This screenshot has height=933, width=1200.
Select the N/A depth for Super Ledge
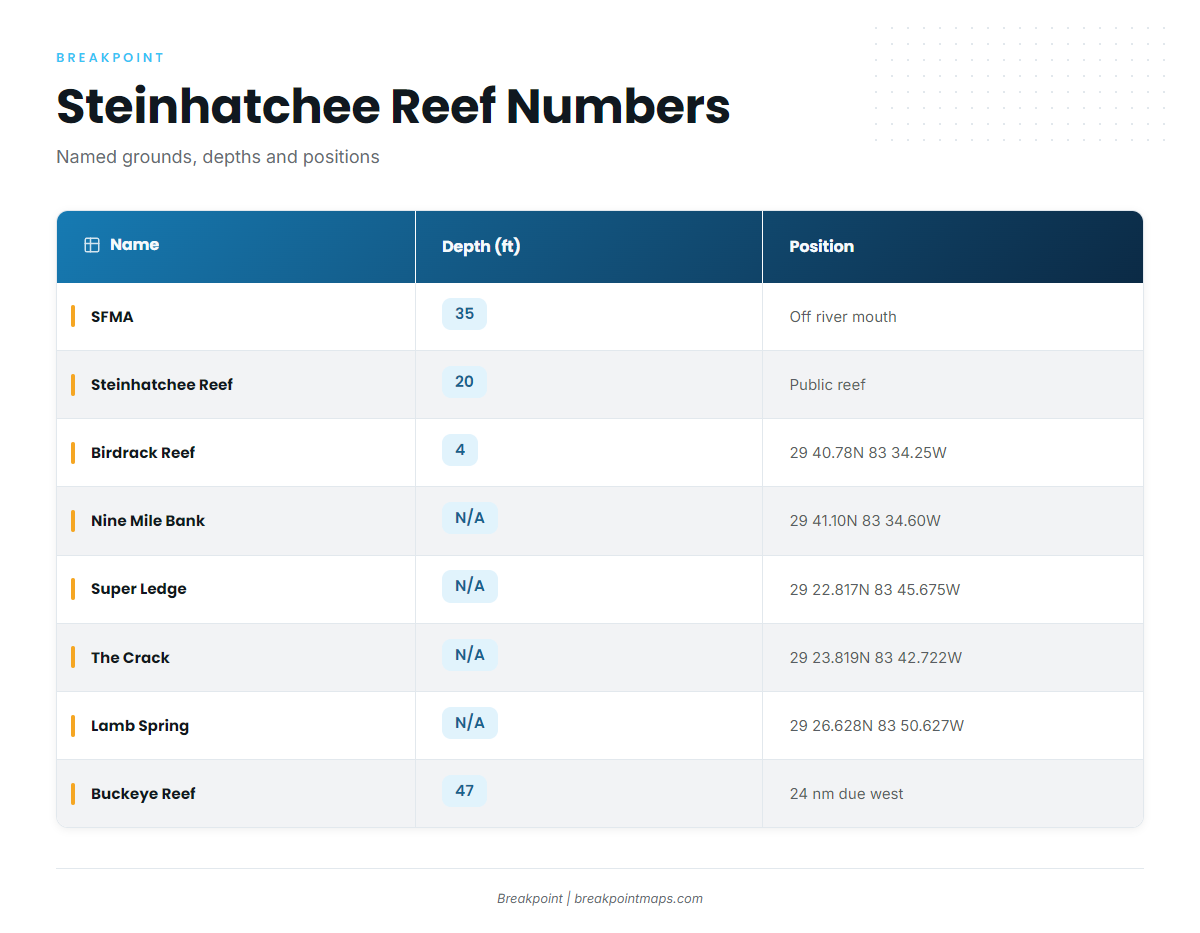click(x=470, y=587)
